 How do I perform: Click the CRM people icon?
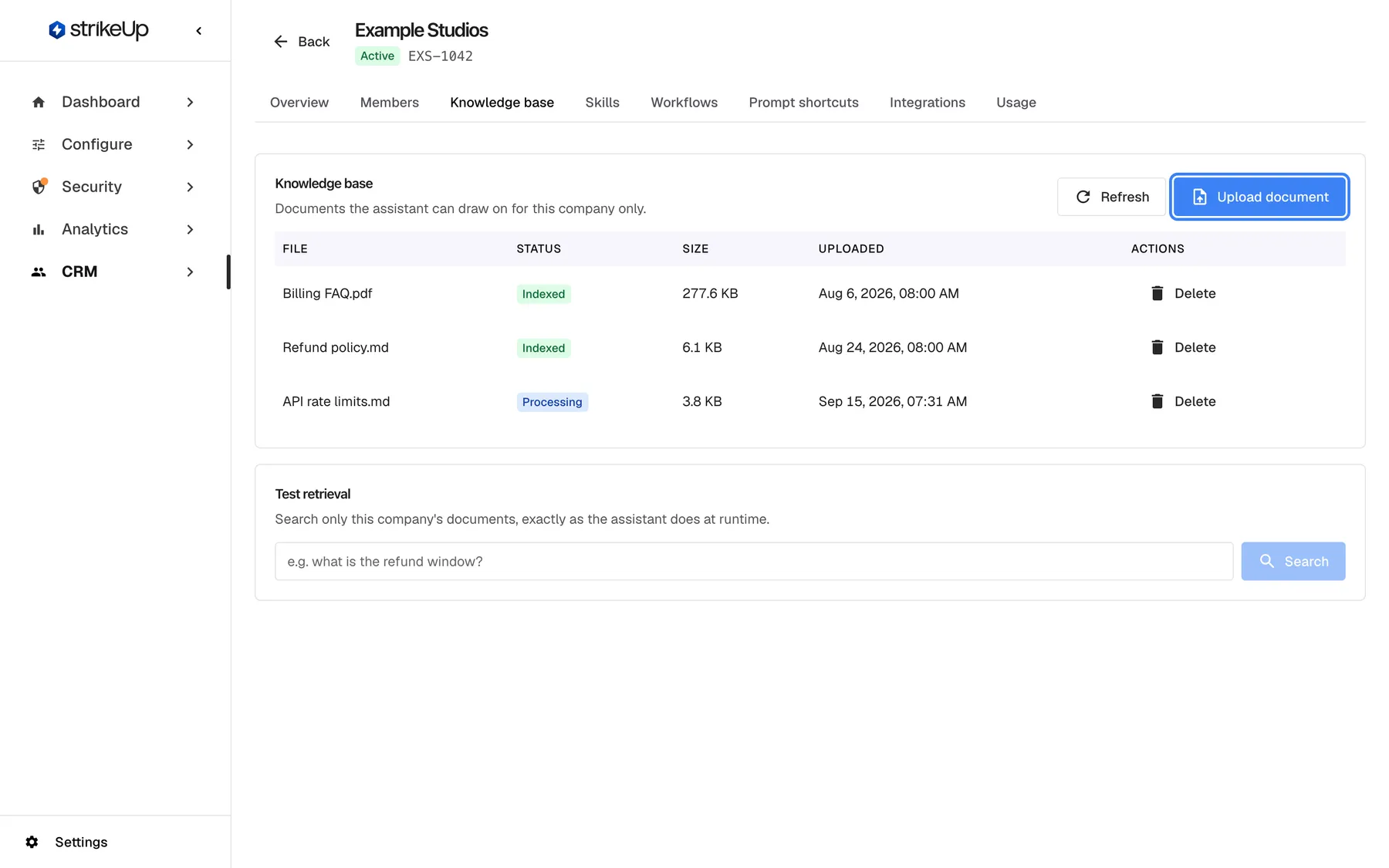coord(39,272)
